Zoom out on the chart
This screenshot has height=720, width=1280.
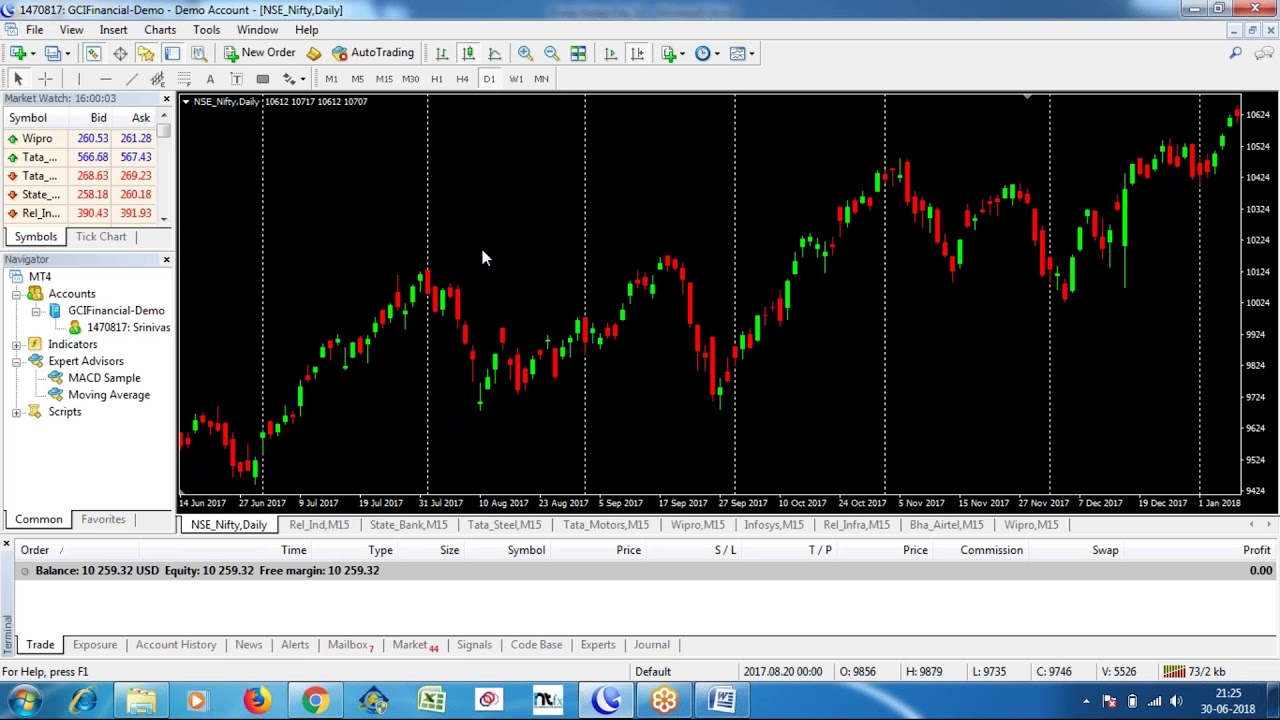tap(551, 53)
